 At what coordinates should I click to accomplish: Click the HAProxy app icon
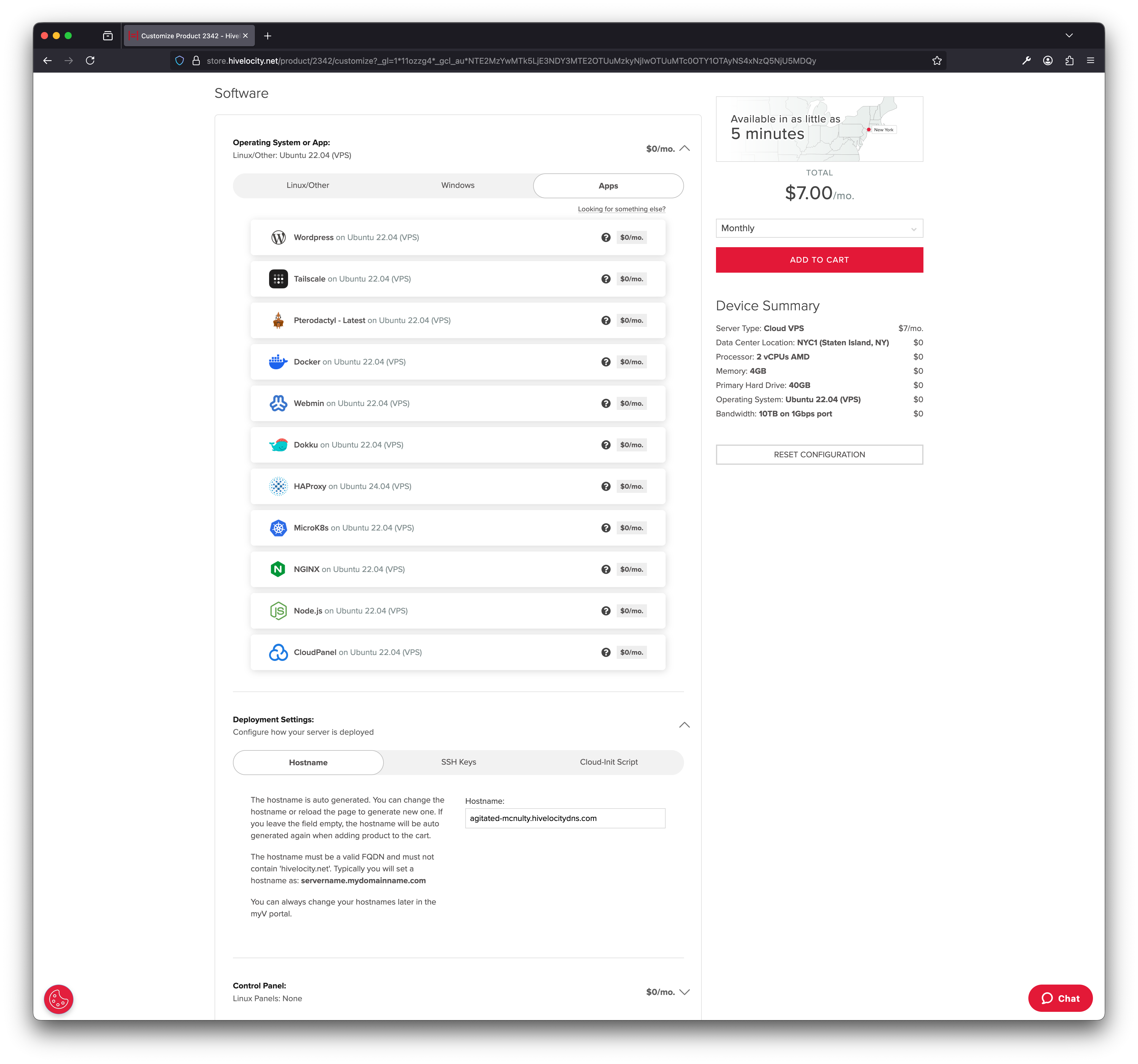tap(278, 486)
